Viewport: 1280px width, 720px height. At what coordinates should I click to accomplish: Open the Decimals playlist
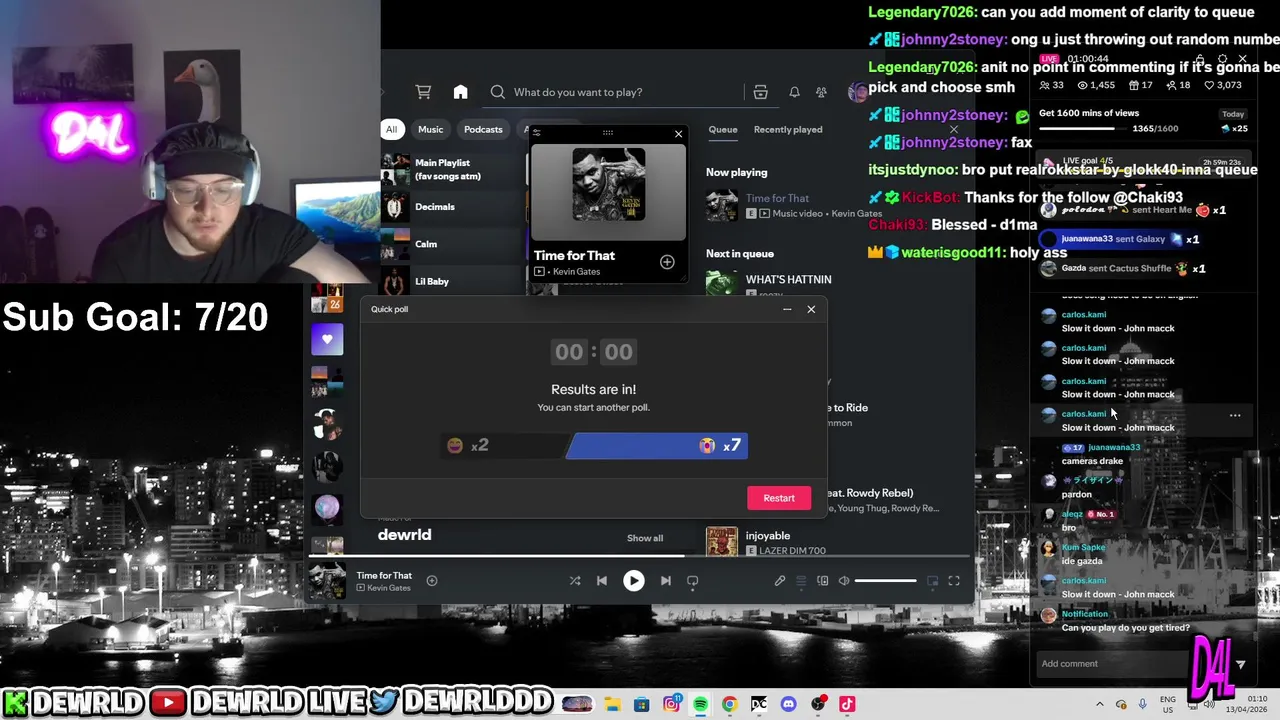click(x=450, y=207)
